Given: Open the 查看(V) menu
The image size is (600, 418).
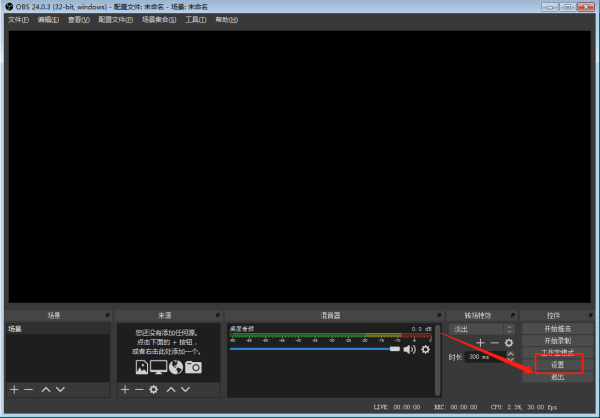Looking at the screenshot, I should coord(78,20).
